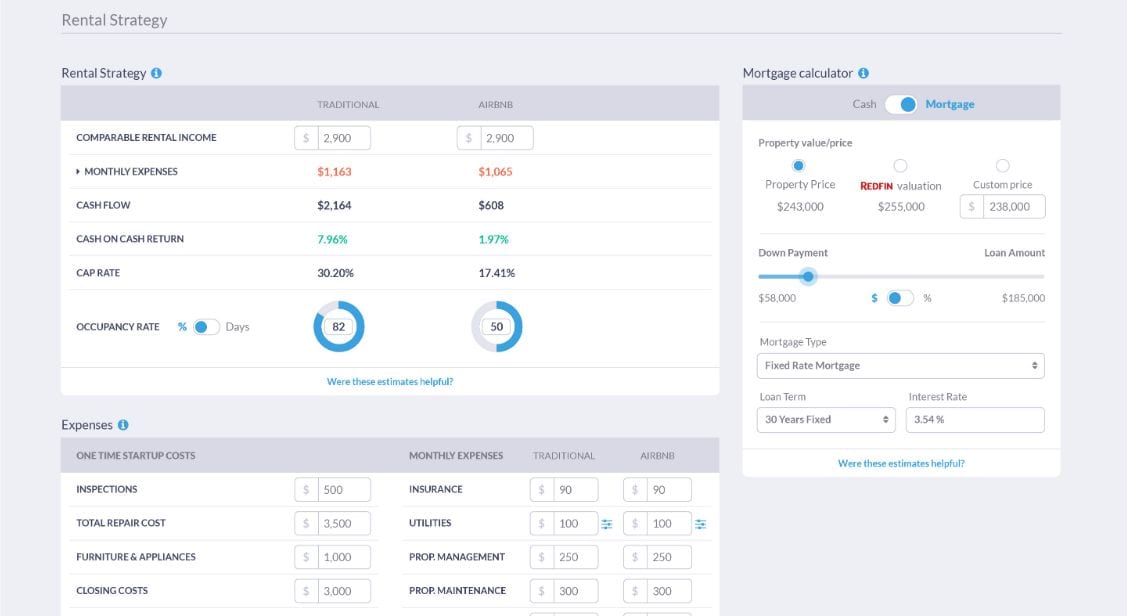This screenshot has height=616, width=1127.
Task: Click the Down Payment slider handle
Action: 808,277
